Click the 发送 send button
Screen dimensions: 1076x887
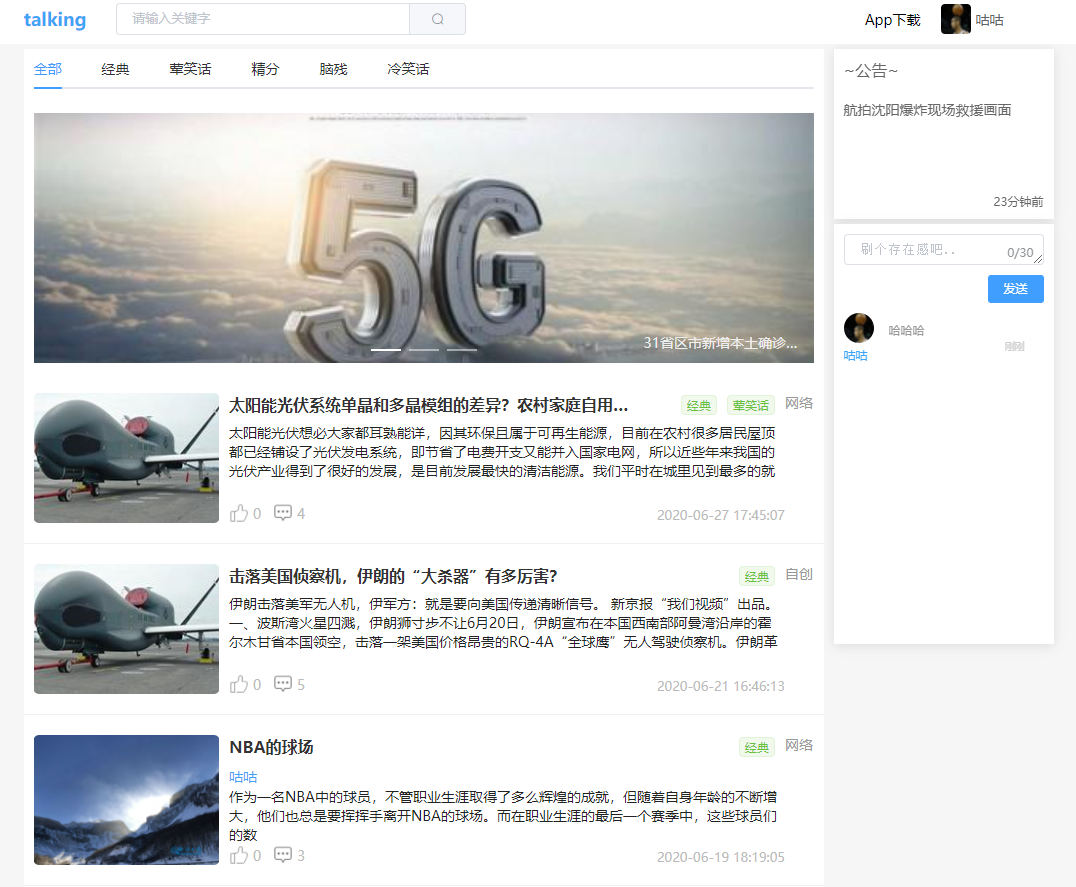tap(1016, 289)
